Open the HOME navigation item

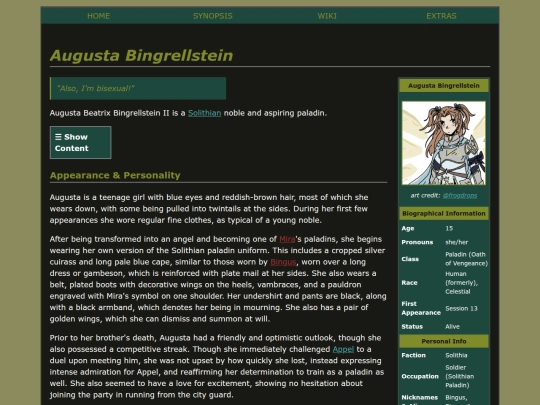98,16
